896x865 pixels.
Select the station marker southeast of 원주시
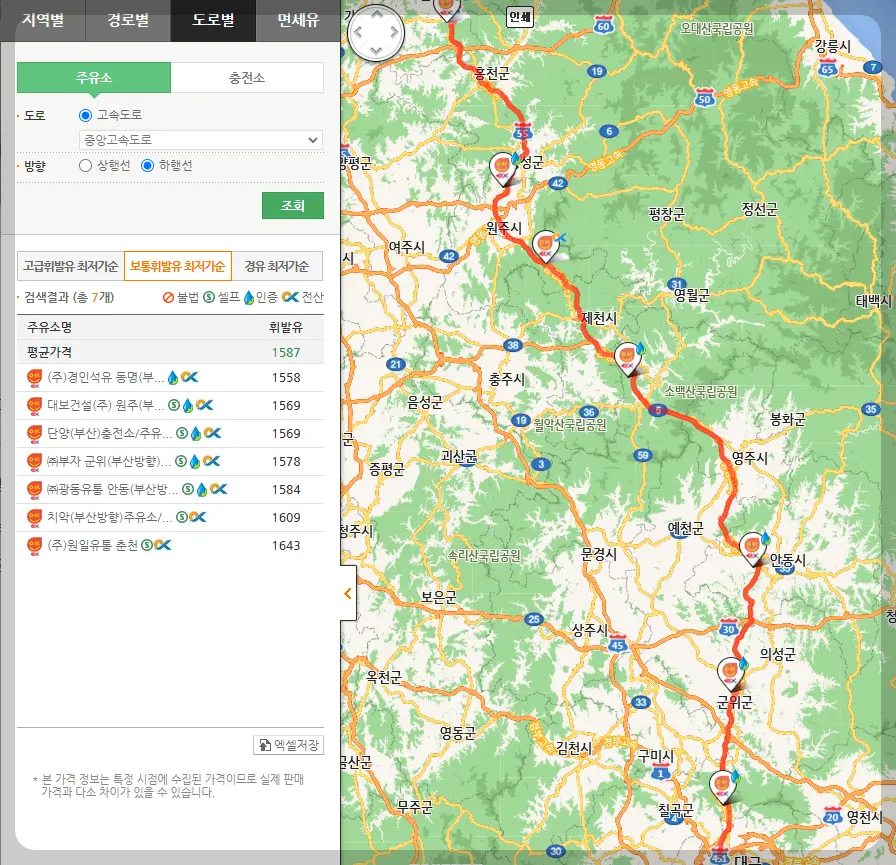tap(546, 246)
